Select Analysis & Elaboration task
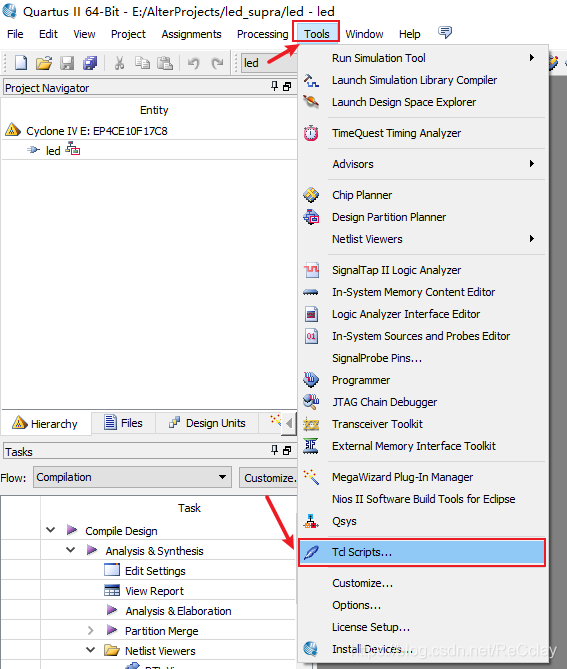The width and height of the screenshot is (567, 669). click(178, 611)
